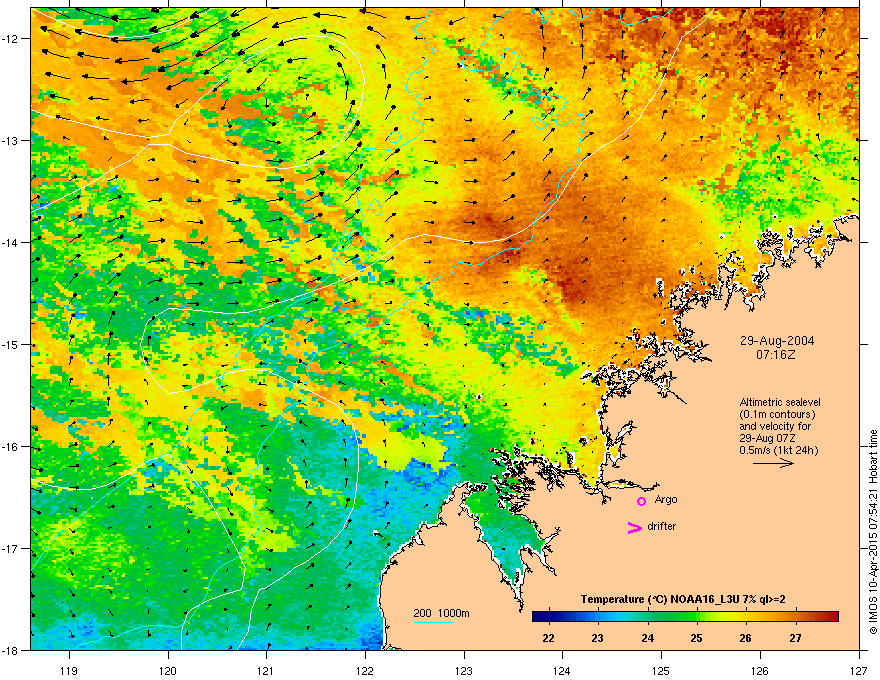Click the magenta drifter arrowhead legend marker

(634, 527)
